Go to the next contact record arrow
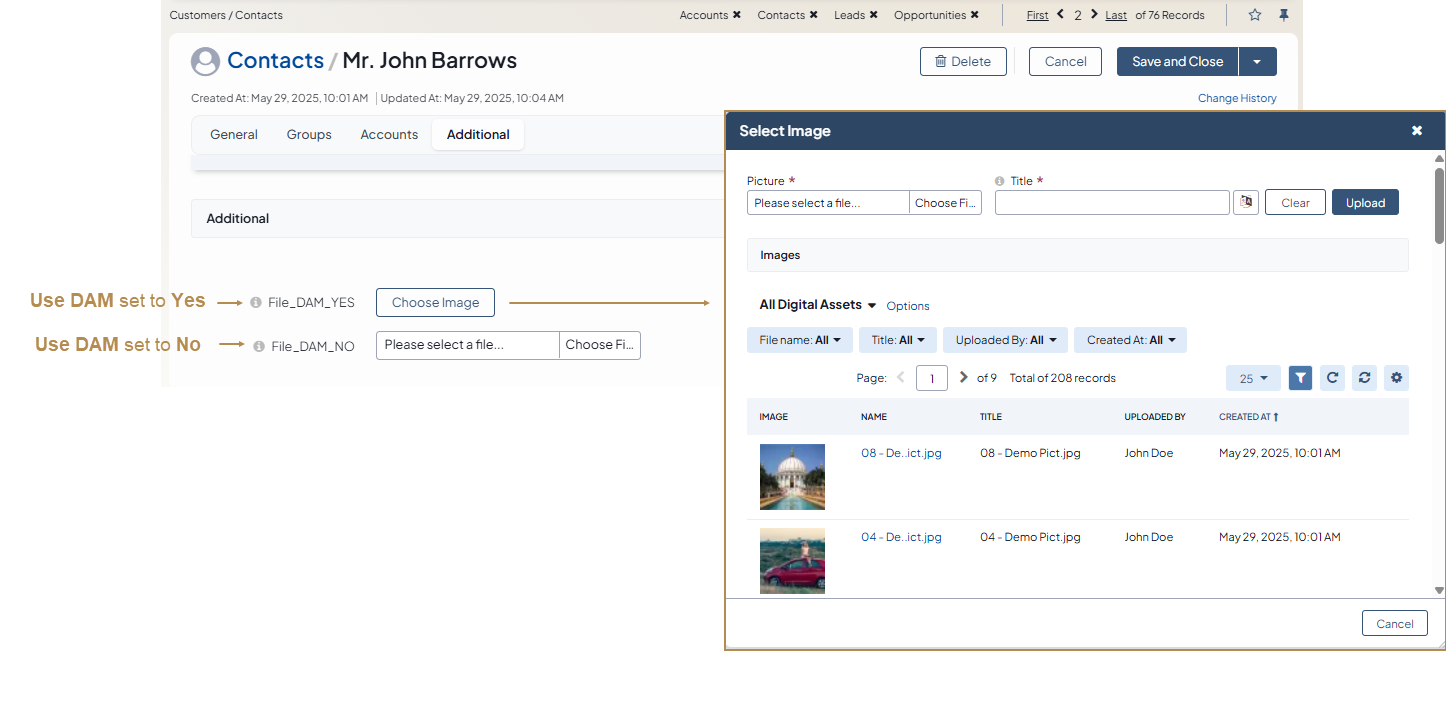 click(x=1095, y=15)
